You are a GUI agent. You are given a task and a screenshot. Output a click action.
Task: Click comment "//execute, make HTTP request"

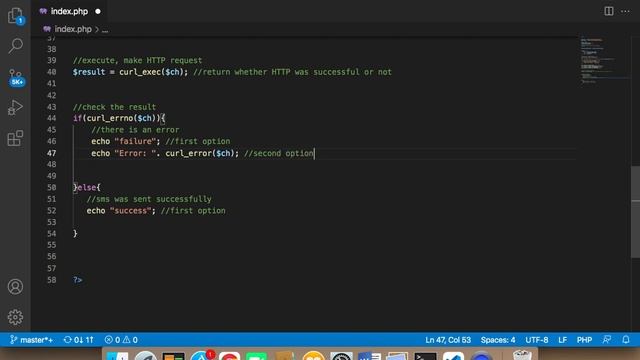click(x=138, y=60)
